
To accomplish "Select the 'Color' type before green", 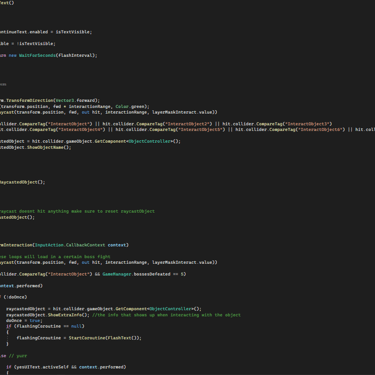I will pos(122,106).
